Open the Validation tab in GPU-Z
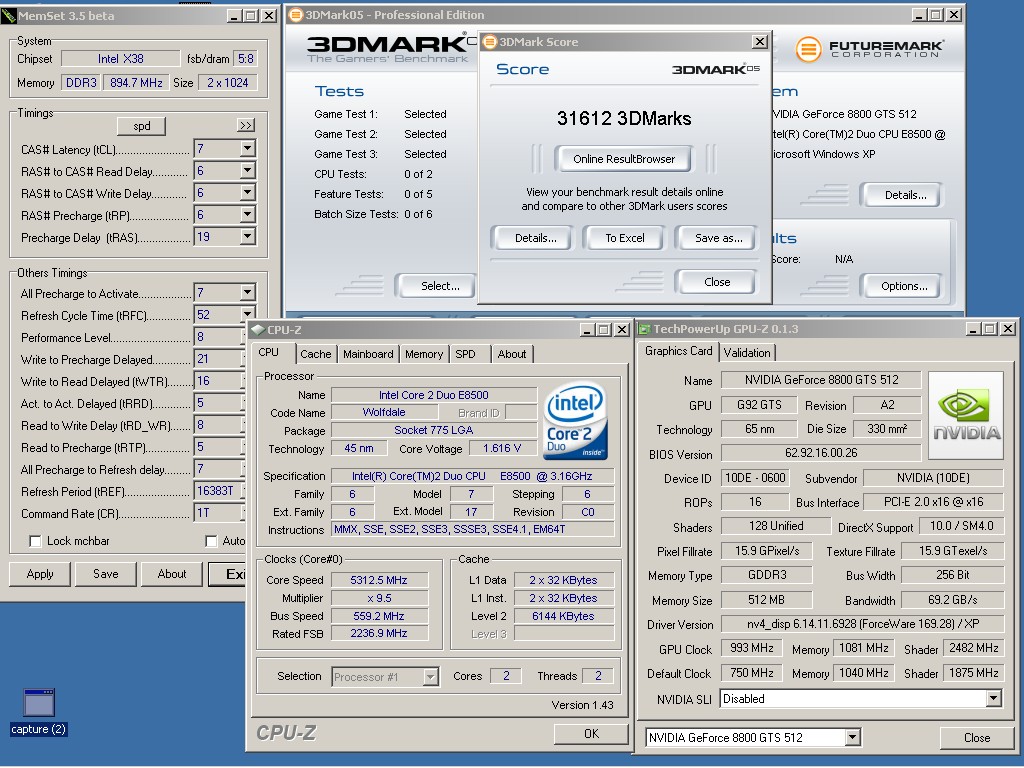 point(747,353)
